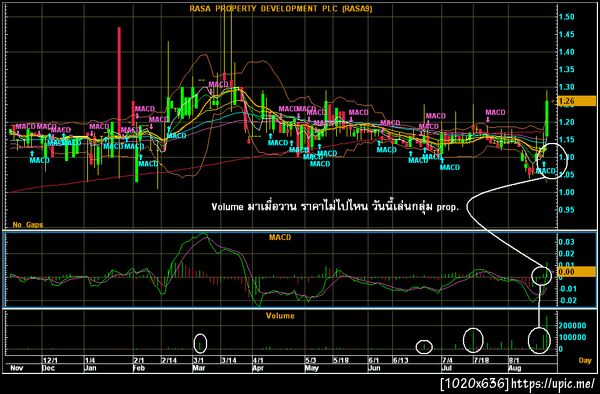Viewport: 600px width, 394px height.
Task: Click the Nov month label
Action: 16,368
